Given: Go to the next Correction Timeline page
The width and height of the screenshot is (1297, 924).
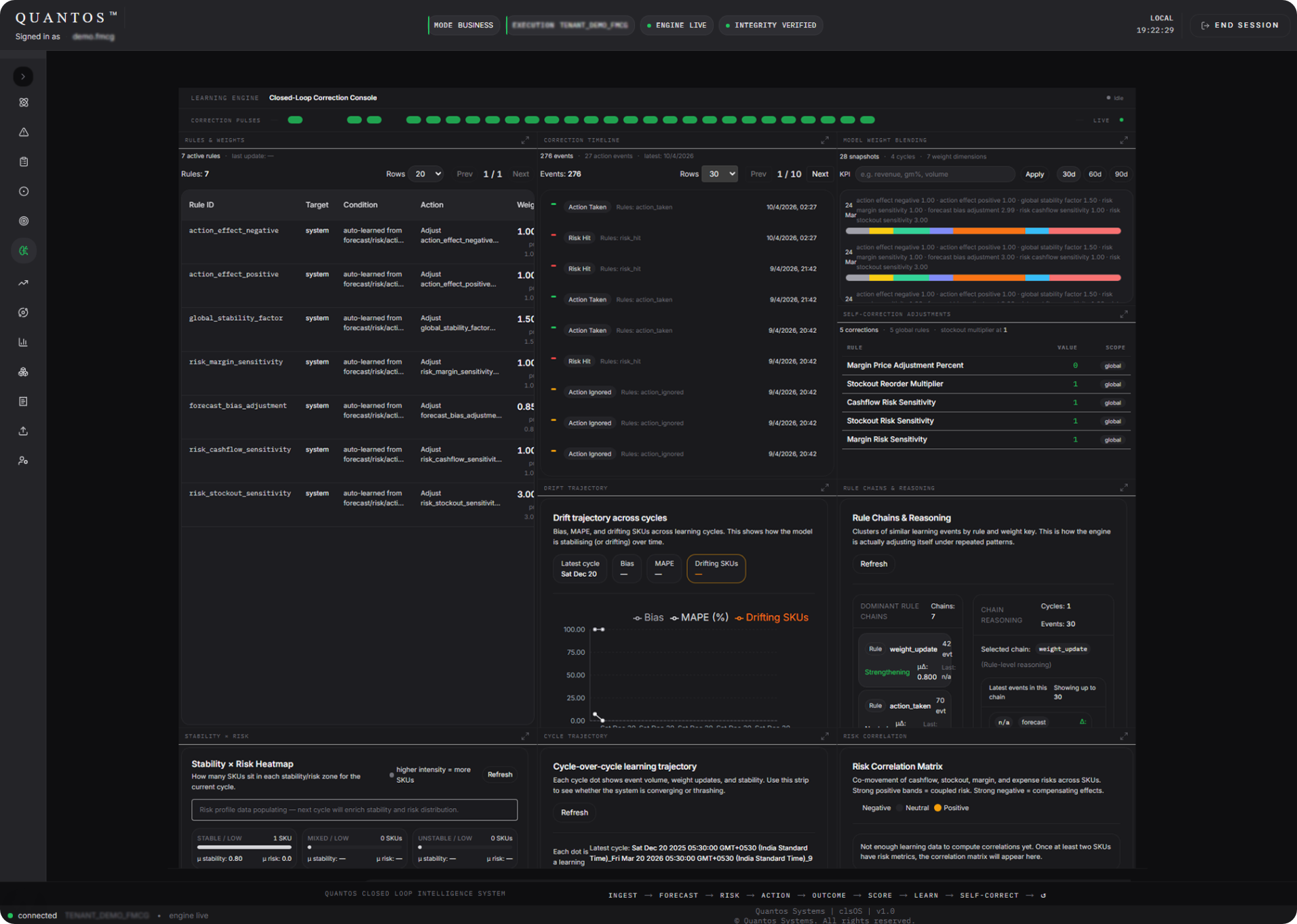Looking at the screenshot, I should [x=820, y=174].
